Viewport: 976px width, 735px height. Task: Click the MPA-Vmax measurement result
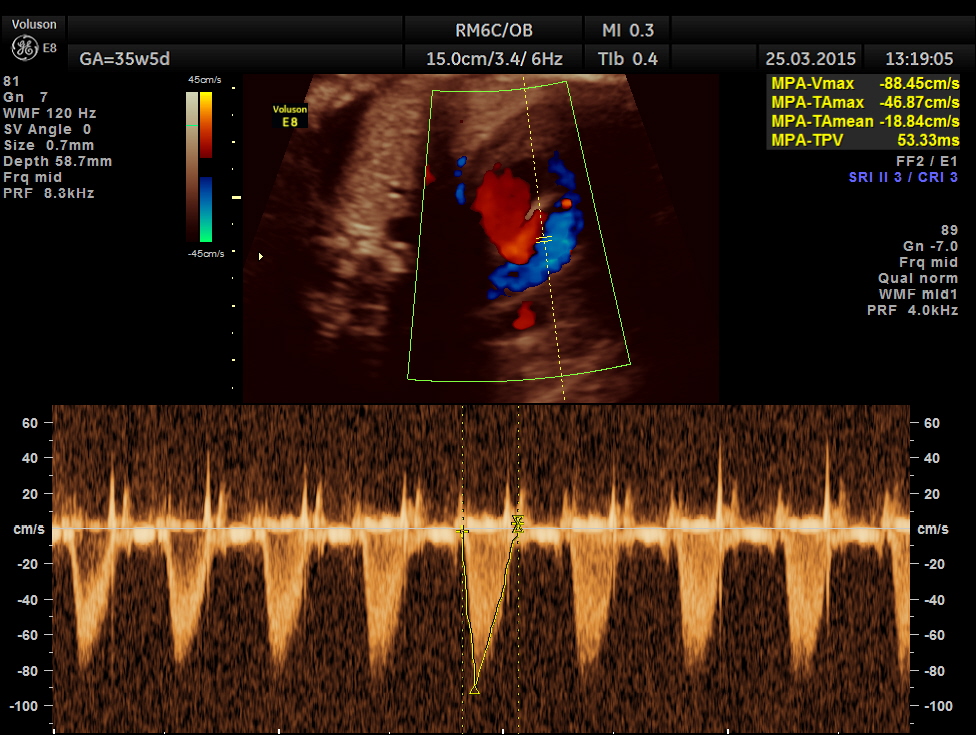864,84
